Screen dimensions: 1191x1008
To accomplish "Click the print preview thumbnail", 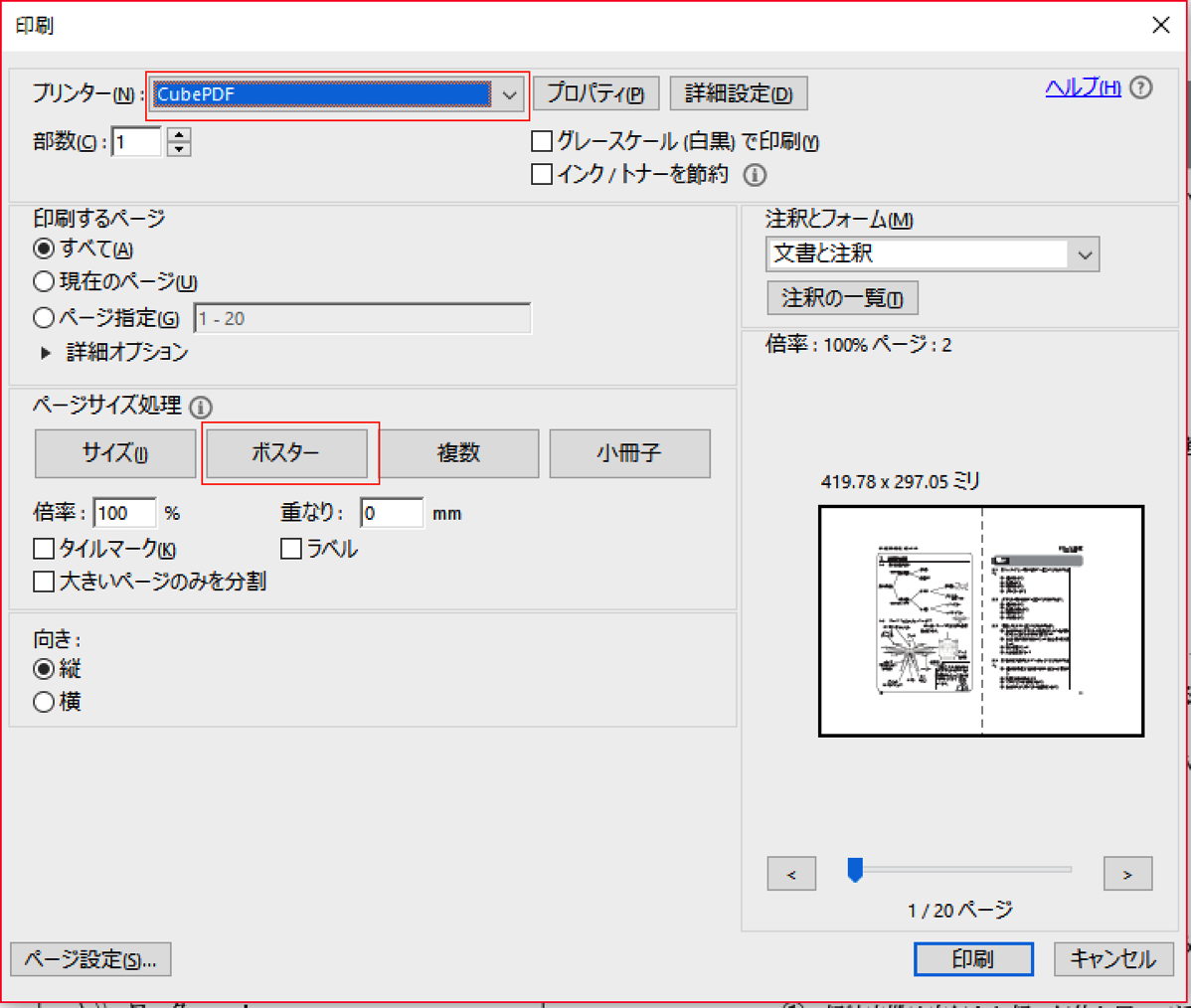I will click(981, 621).
